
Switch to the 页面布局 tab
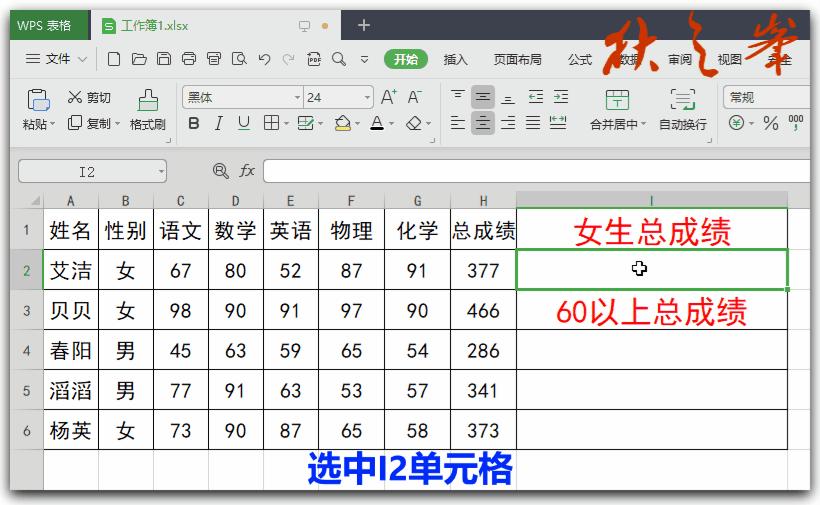[517, 60]
